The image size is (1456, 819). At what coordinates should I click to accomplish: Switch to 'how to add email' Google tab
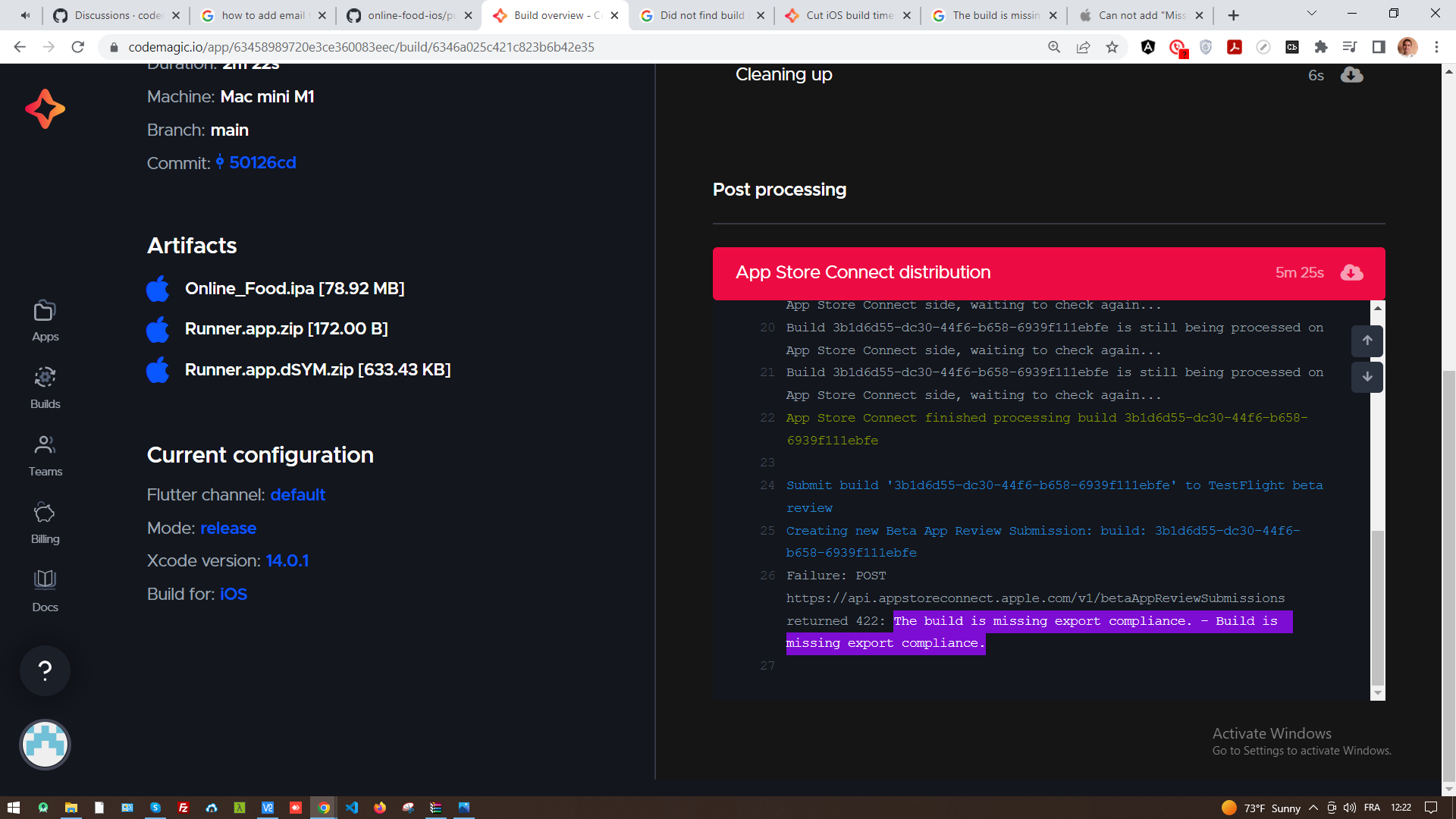click(263, 15)
